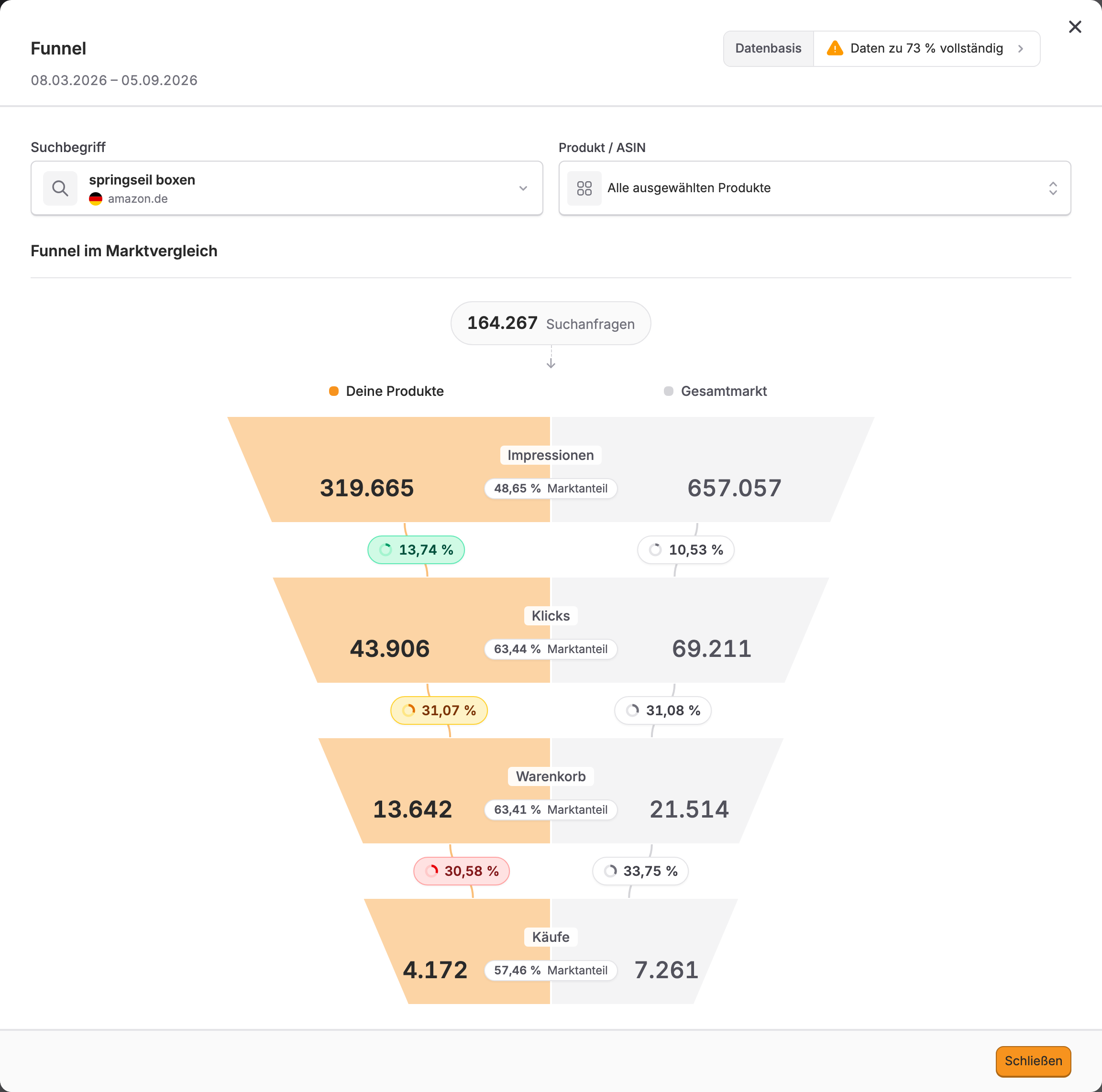Click the grid icon in the Produkt / ASIN field
This screenshot has height=1092, width=1102.
(584, 188)
